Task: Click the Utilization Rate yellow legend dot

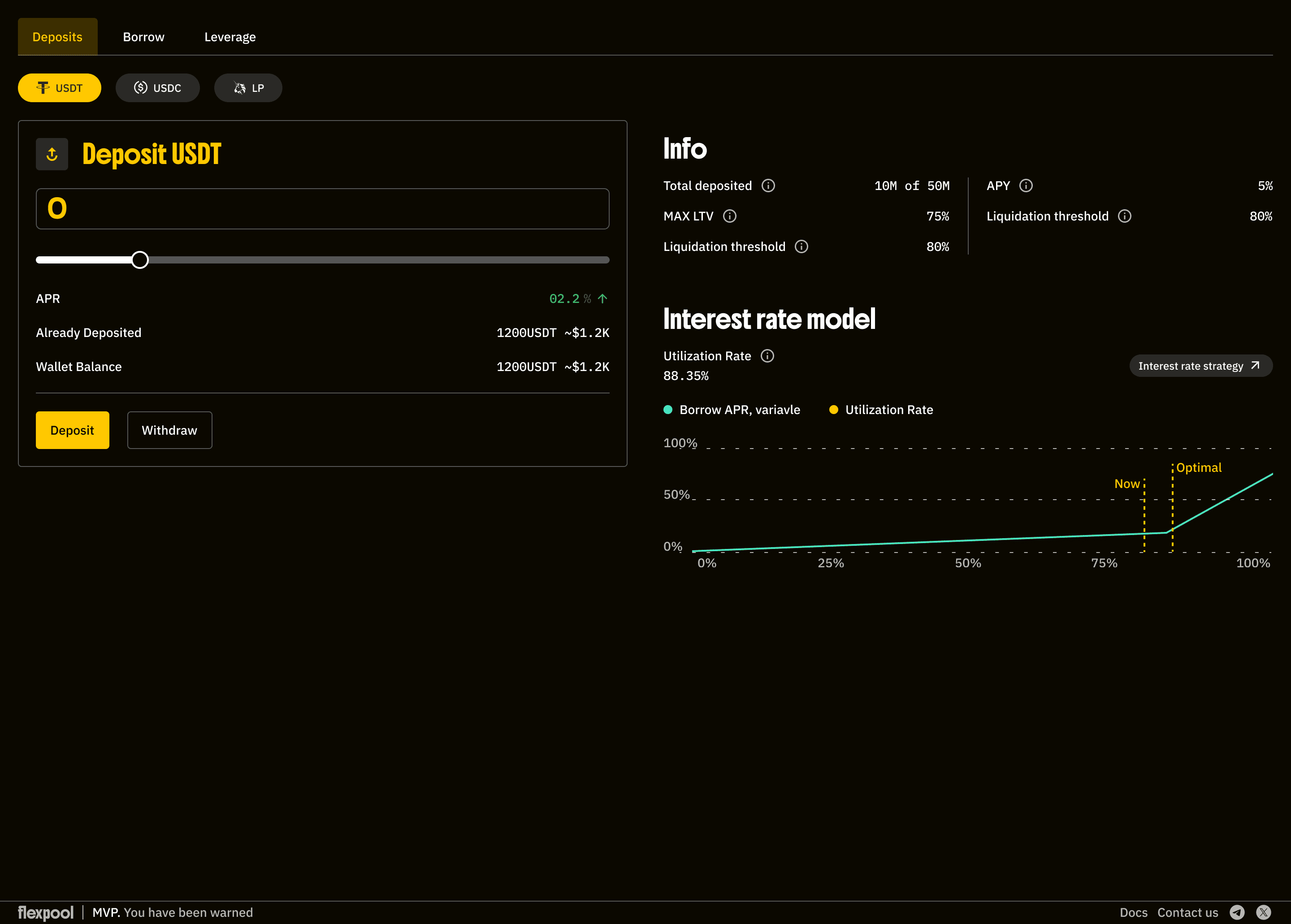Action: (834, 410)
